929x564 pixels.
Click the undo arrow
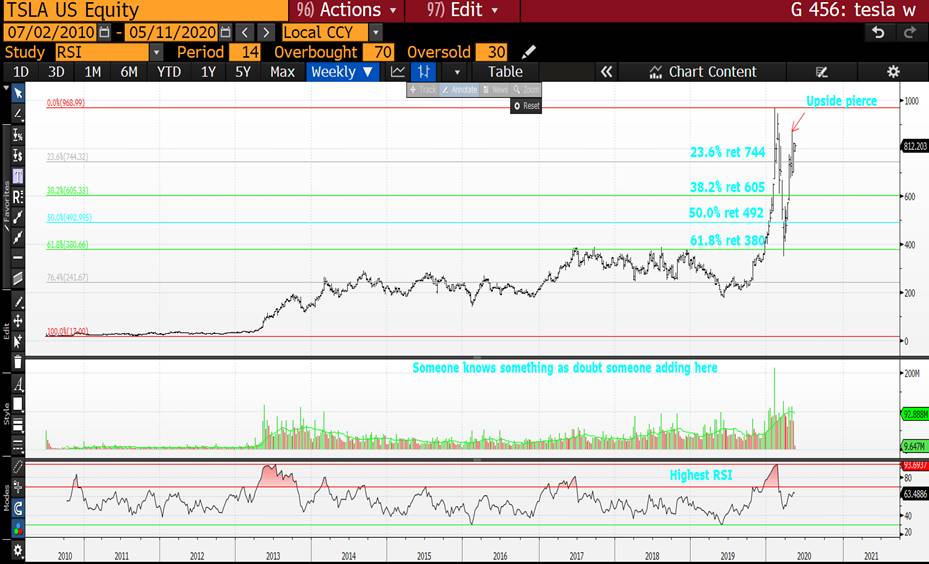coord(879,32)
